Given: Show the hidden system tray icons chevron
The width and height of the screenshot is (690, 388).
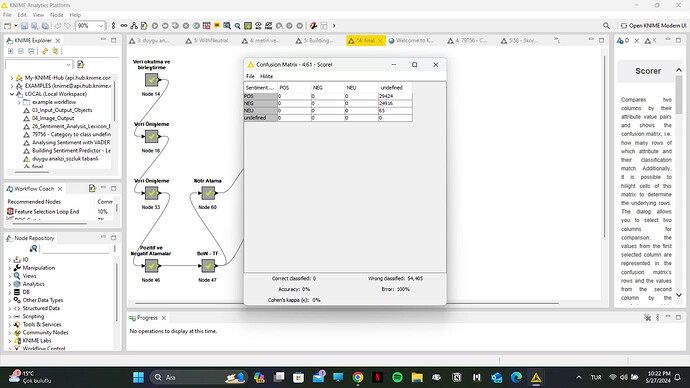Looking at the screenshot, I should (579, 377).
